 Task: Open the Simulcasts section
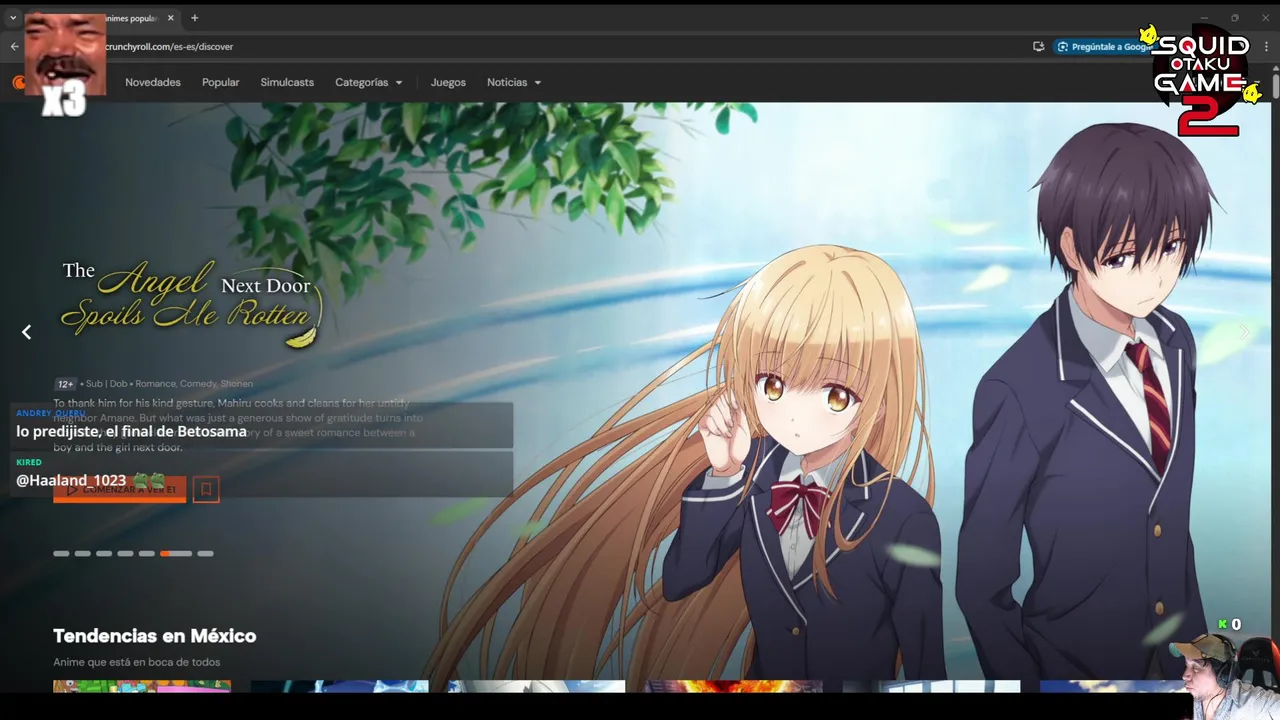point(287,82)
